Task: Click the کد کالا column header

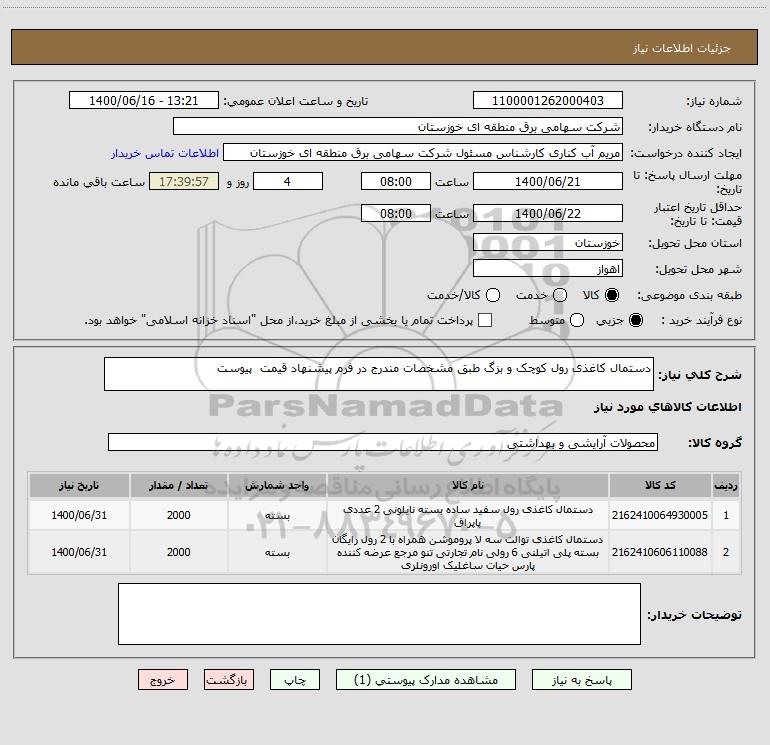Action: click(x=660, y=485)
